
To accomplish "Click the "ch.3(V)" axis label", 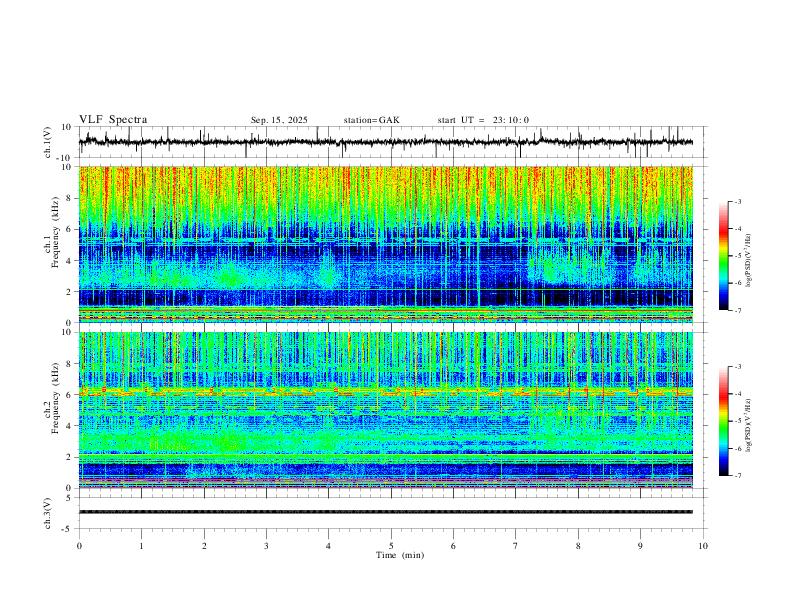I will 48,513.
